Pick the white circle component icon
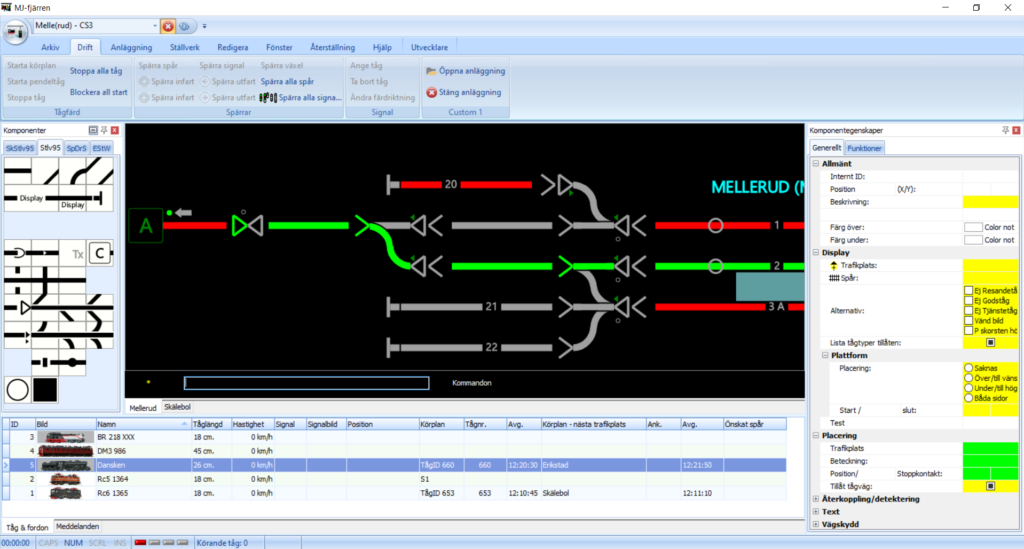 click(17, 388)
